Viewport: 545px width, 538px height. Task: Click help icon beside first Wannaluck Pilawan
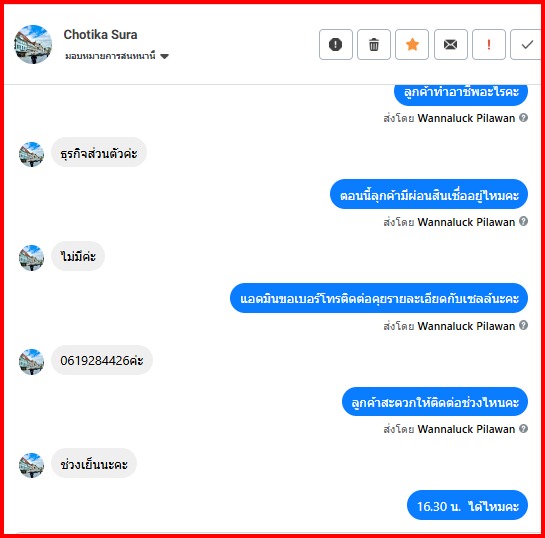[x=523, y=118]
